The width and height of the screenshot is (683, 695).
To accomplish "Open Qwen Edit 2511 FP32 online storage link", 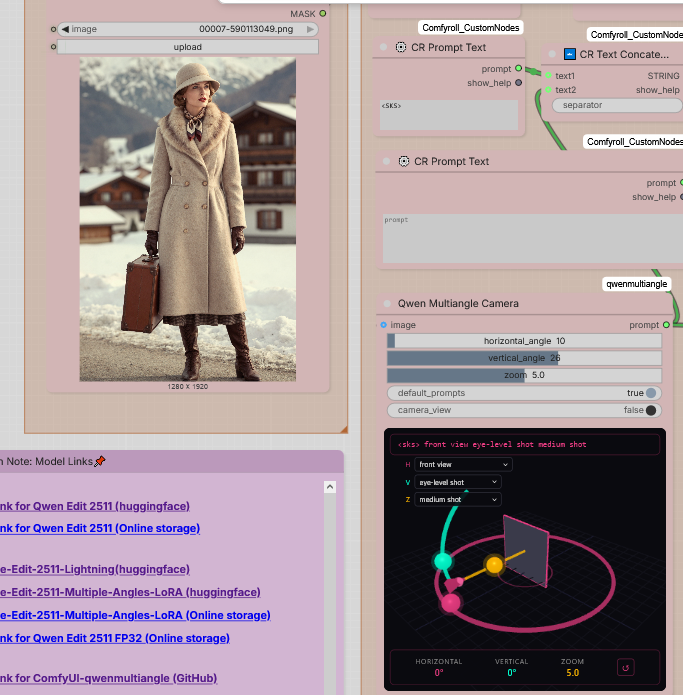I will pos(114,638).
